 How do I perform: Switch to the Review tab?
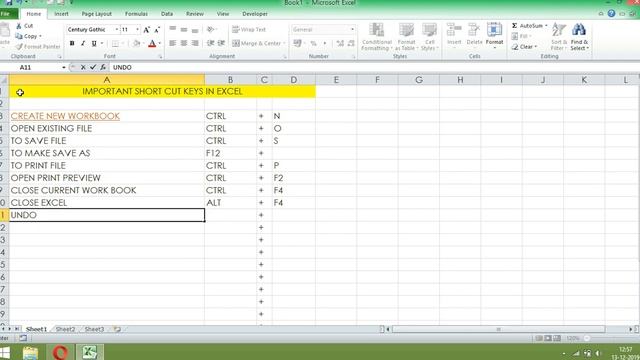pos(195,14)
